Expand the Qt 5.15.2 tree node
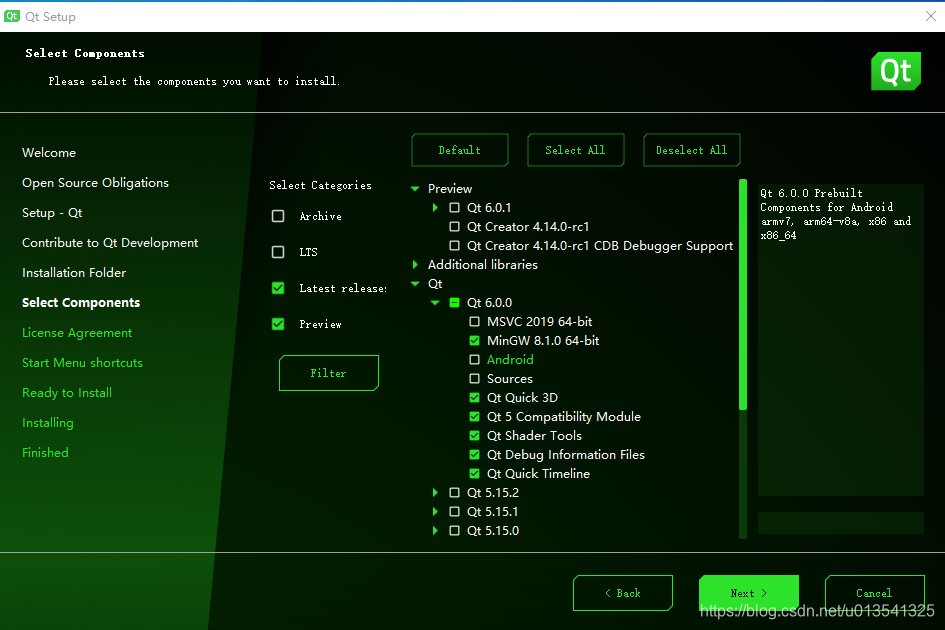This screenshot has width=945, height=630. click(435, 493)
